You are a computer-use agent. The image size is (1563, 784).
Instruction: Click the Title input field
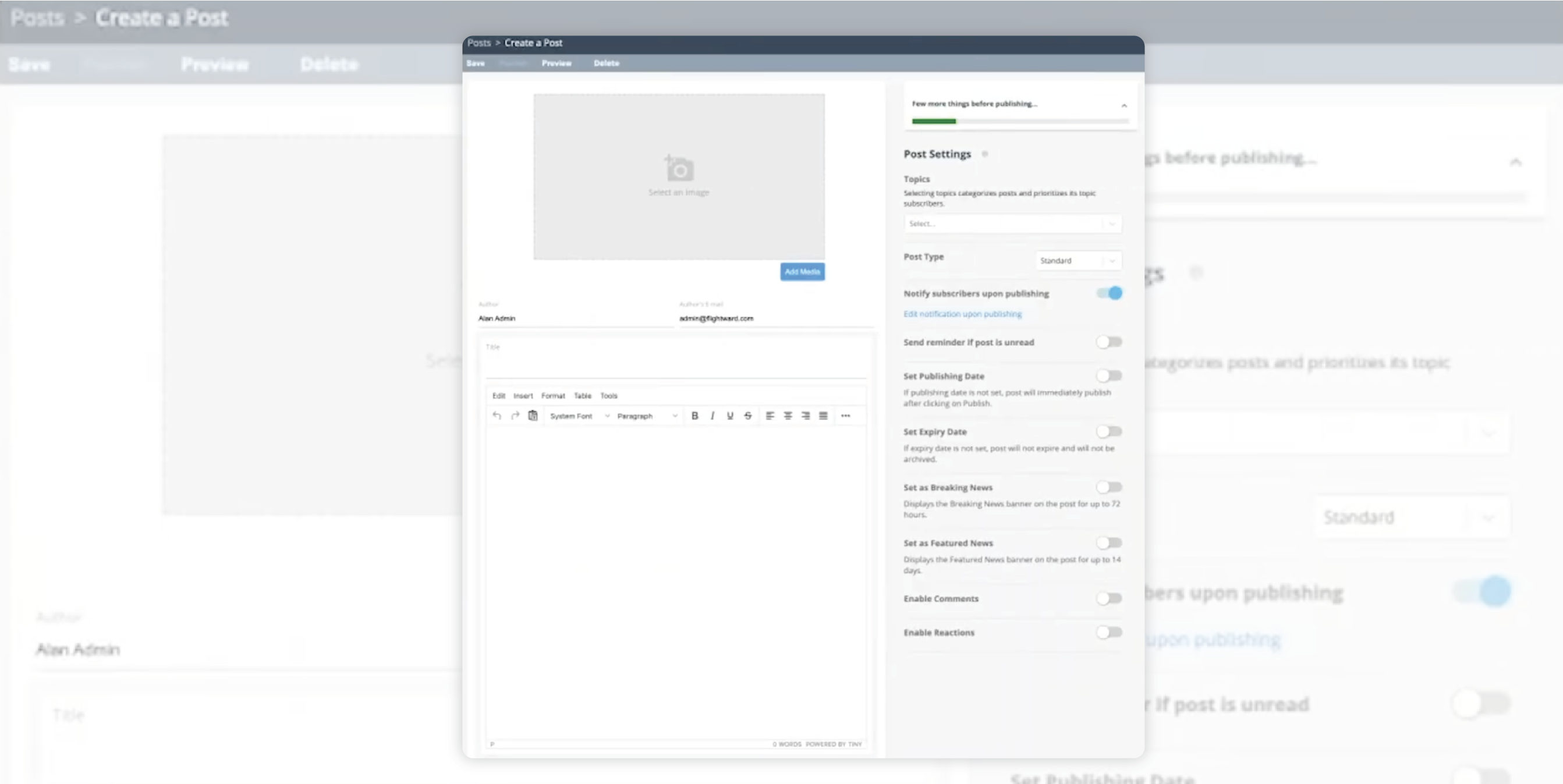point(675,364)
